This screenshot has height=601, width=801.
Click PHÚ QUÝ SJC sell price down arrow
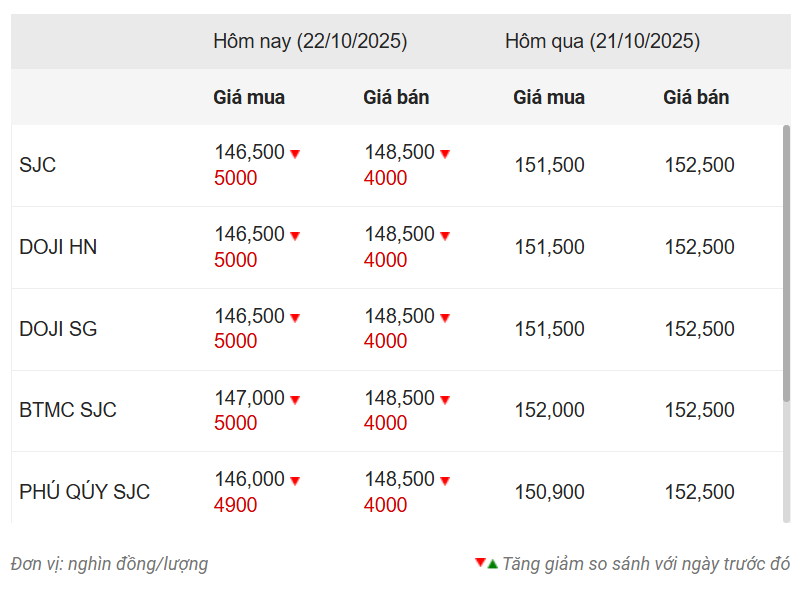445,481
